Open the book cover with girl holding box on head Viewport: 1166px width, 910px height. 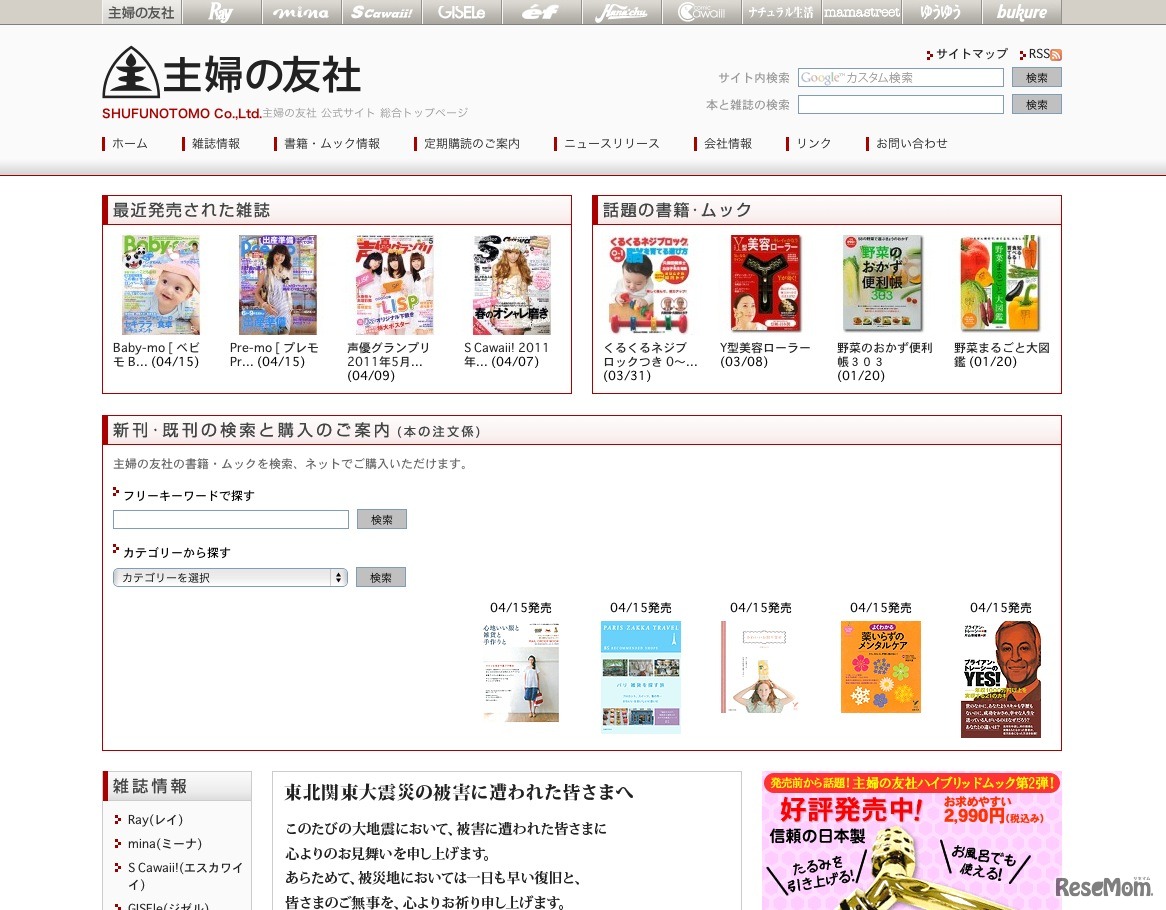click(761, 668)
